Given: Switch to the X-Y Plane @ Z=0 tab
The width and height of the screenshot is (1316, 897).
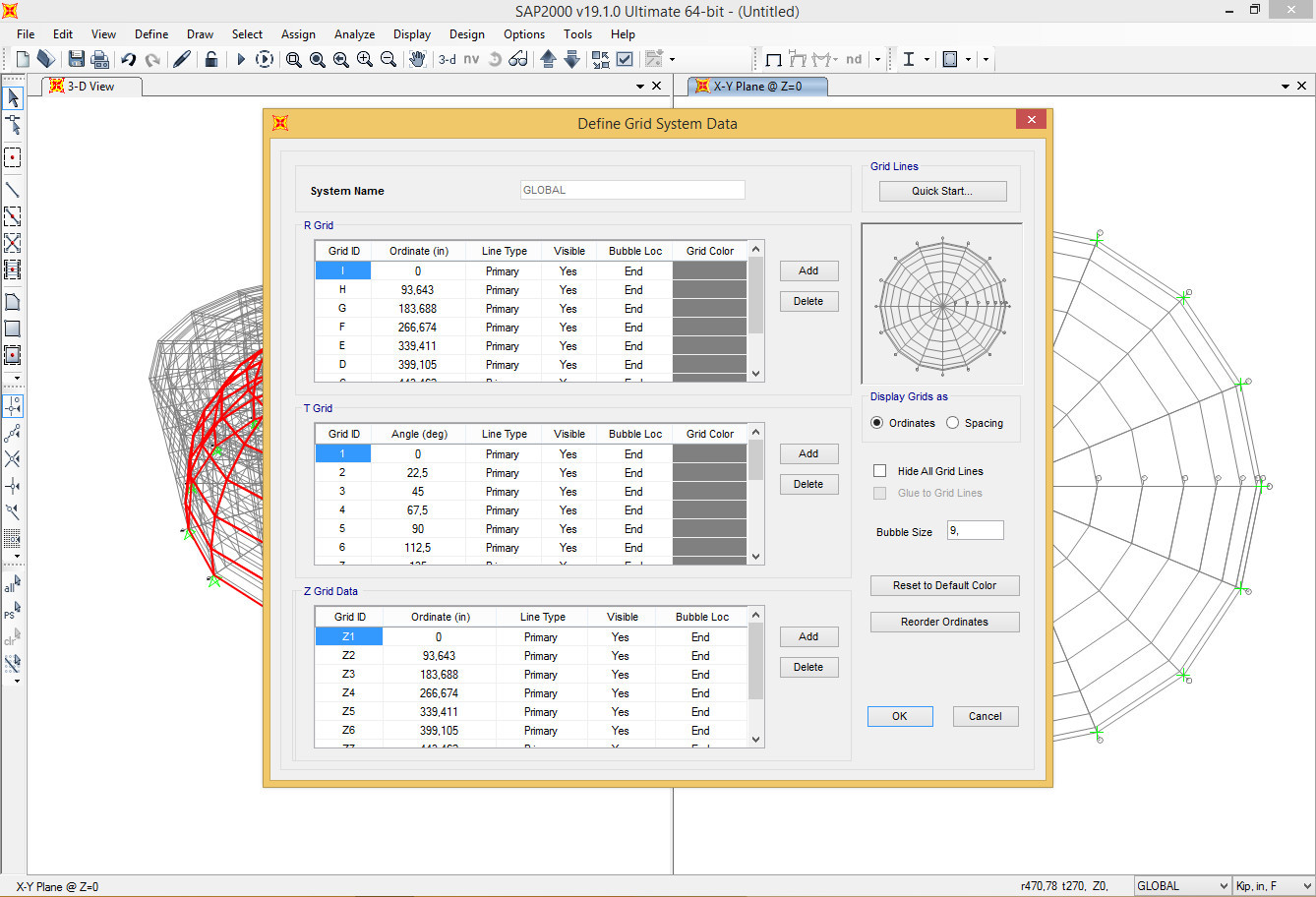Looking at the screenshot, I should tap(757, 87).
